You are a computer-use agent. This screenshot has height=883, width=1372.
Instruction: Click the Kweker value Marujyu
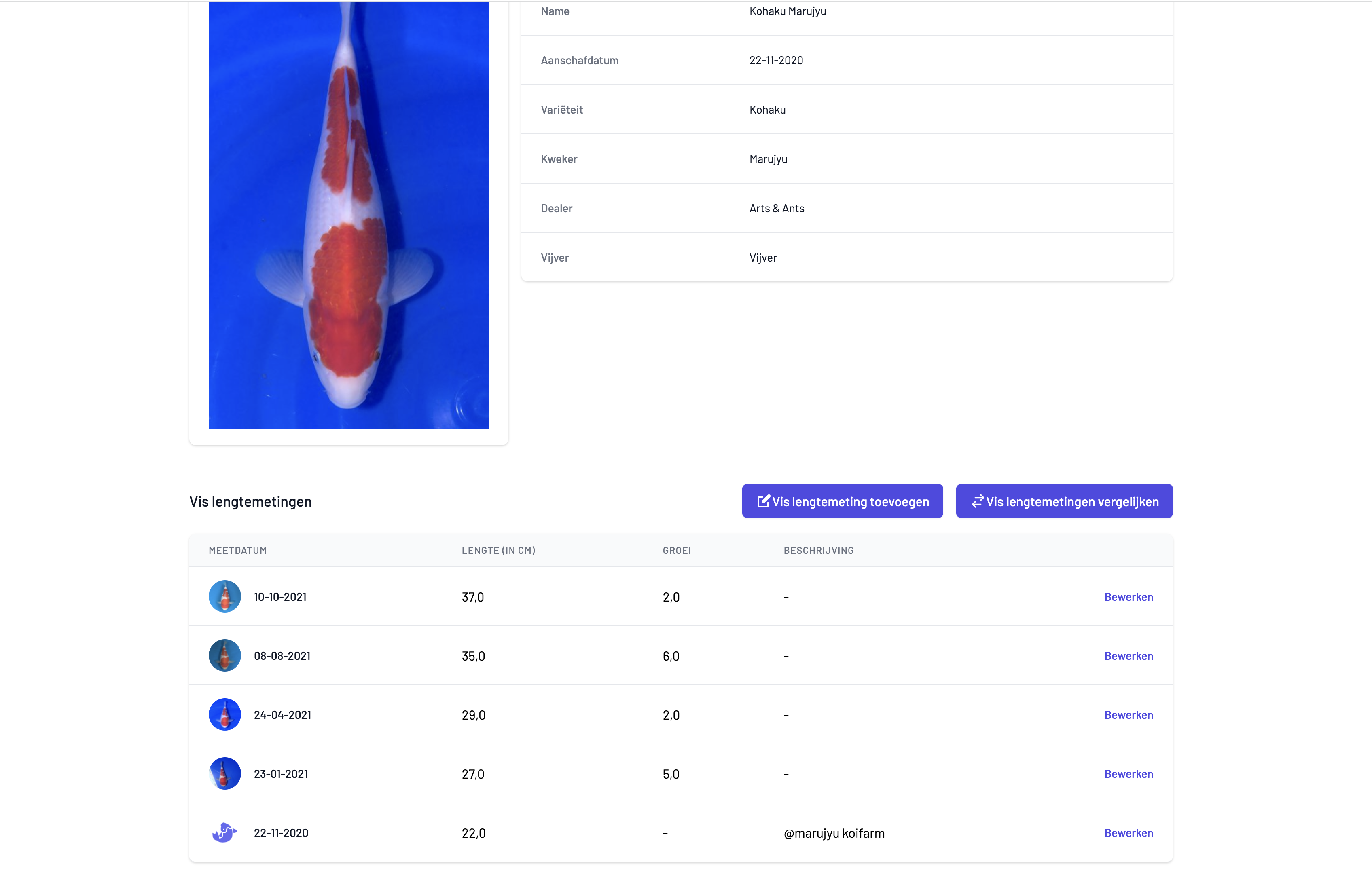(768, 159)
